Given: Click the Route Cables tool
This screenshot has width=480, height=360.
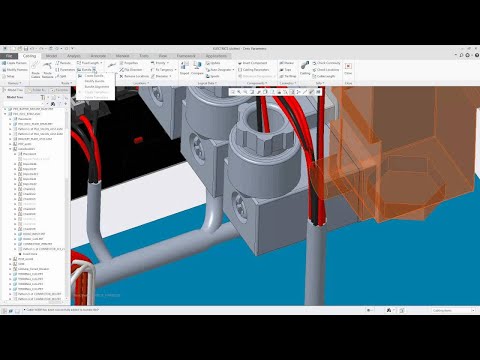Looking at the screenshot, I should pyautogui.click(x=36, y=69).
